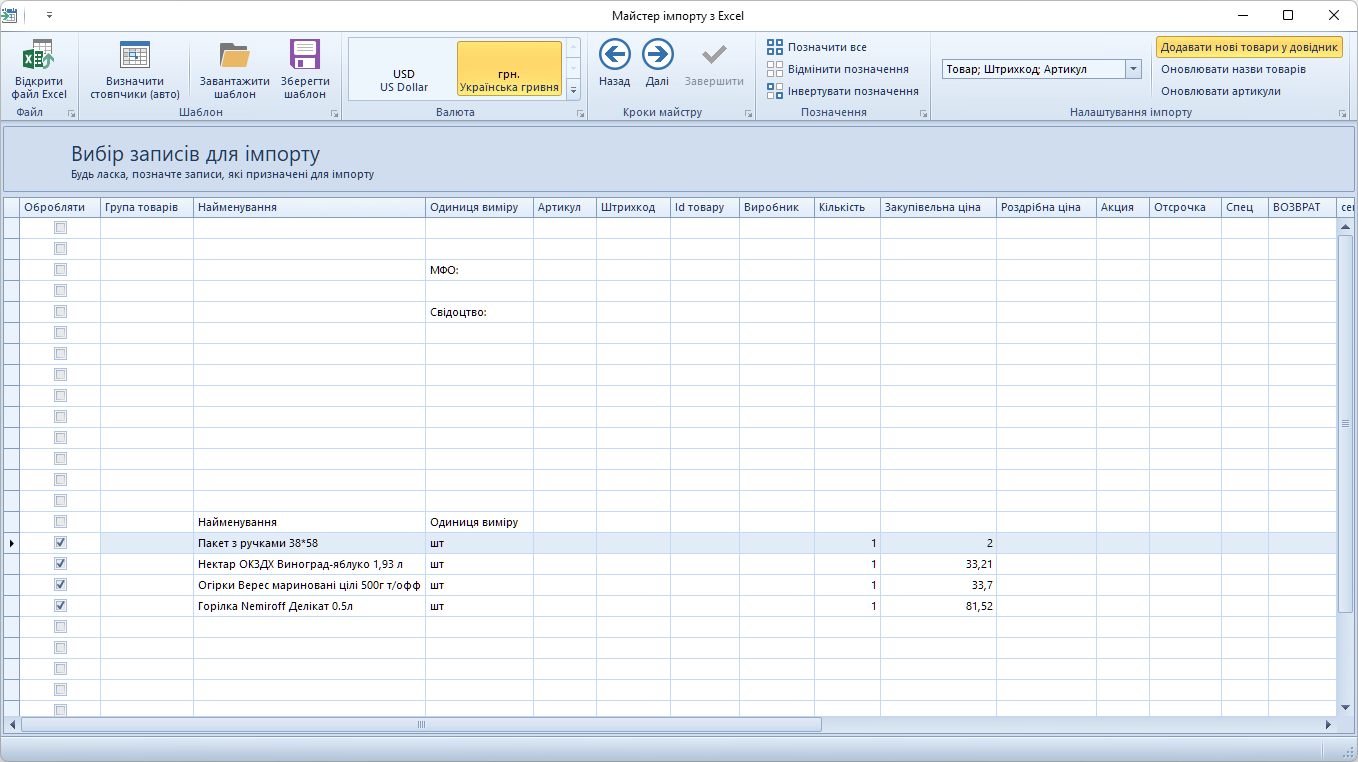Open Налаштування імпорту group launcher
Screen dimensions: 1358x762
[x=1343, y=114]
